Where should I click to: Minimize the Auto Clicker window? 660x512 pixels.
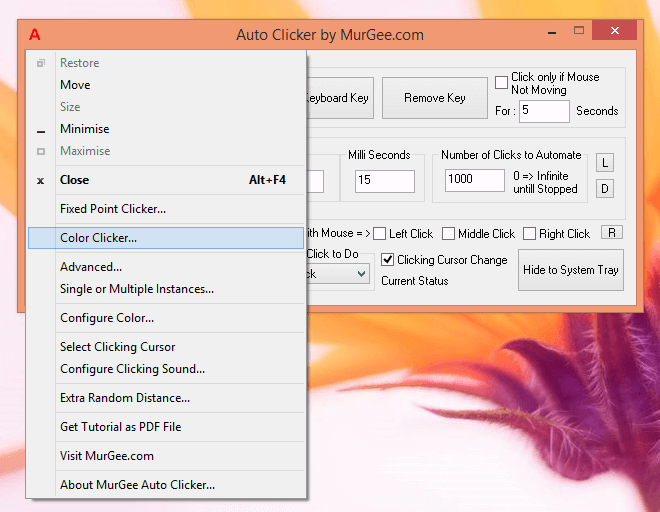(x=552, y=32)
